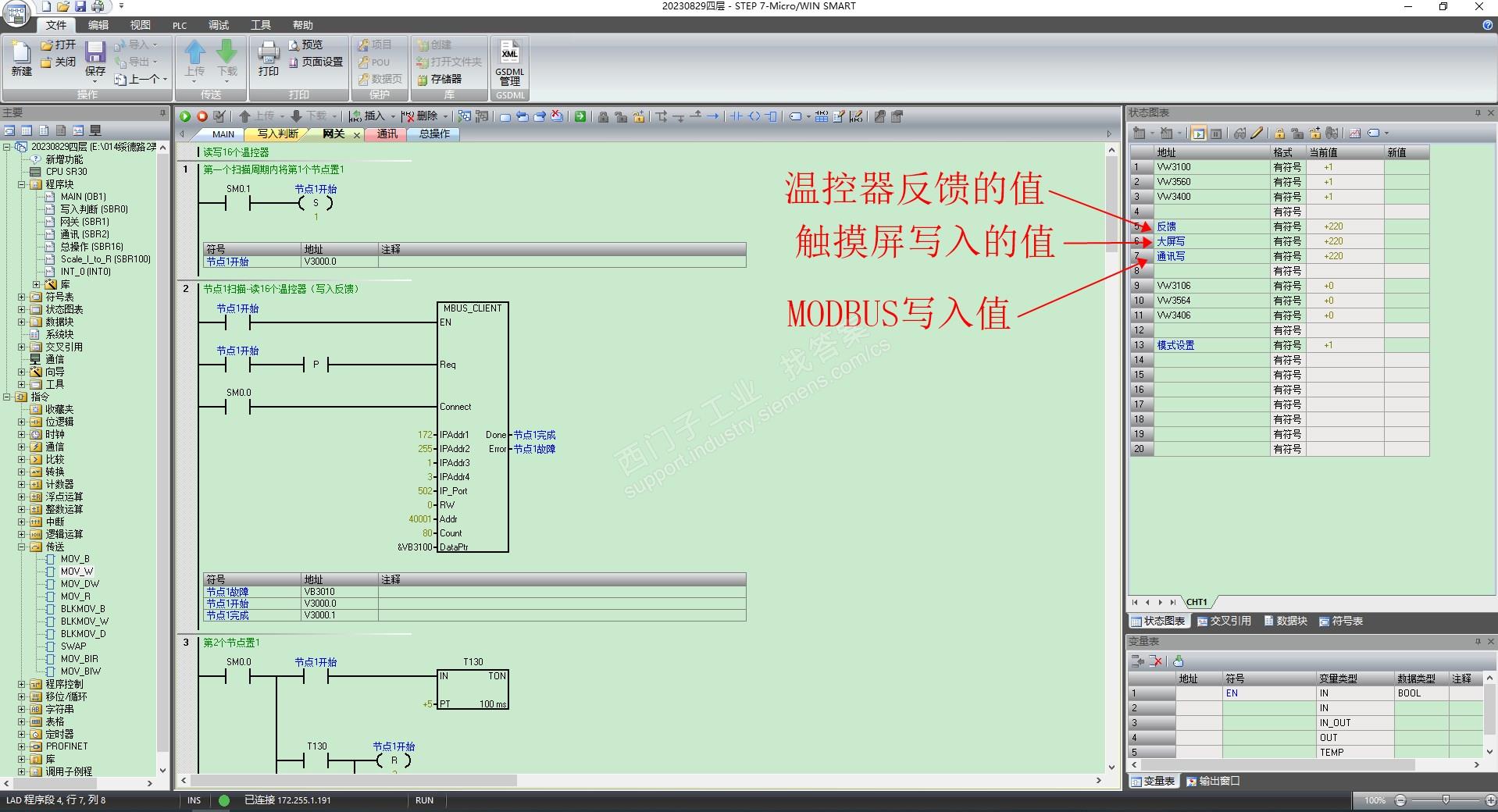Expand the 定时器 instruction folder
Viewport: 1498px width, 812px height.
tap(22, 734)
